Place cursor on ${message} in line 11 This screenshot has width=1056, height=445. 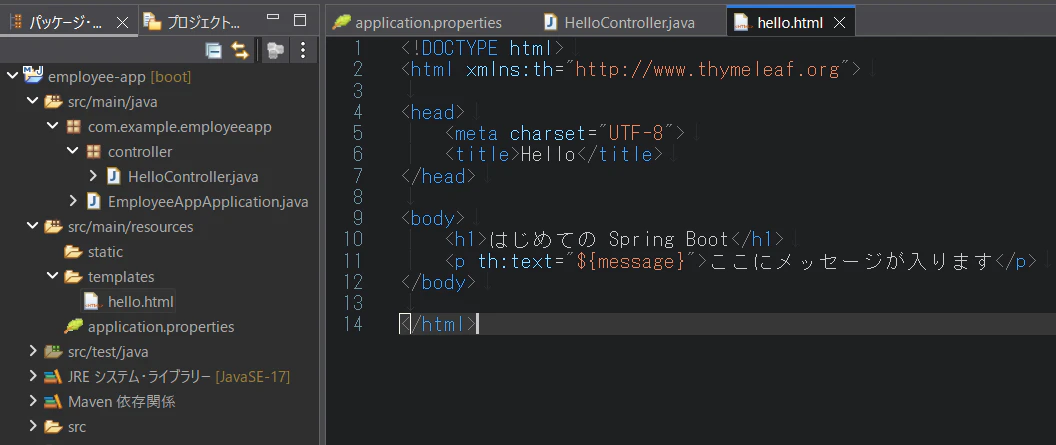point(630,261)
